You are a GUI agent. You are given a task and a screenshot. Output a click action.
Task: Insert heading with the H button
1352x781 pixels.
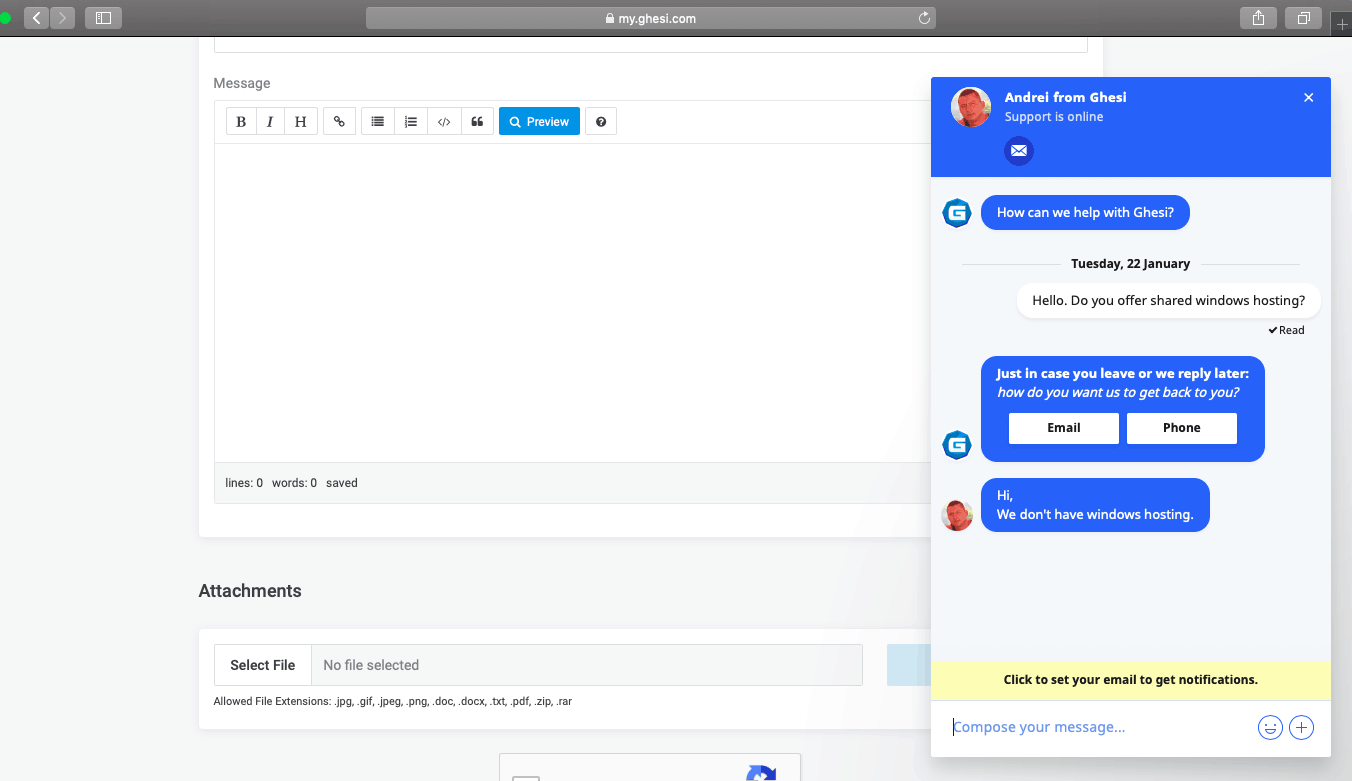(x=300, y=122)
